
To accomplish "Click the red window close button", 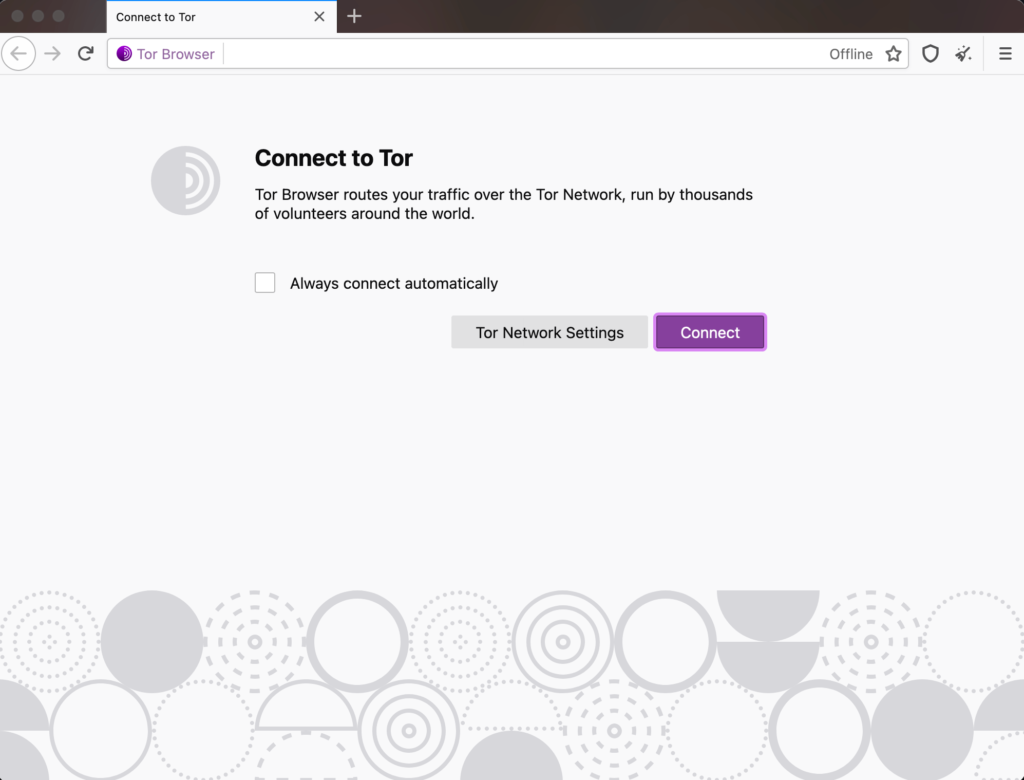I will 18,16.
